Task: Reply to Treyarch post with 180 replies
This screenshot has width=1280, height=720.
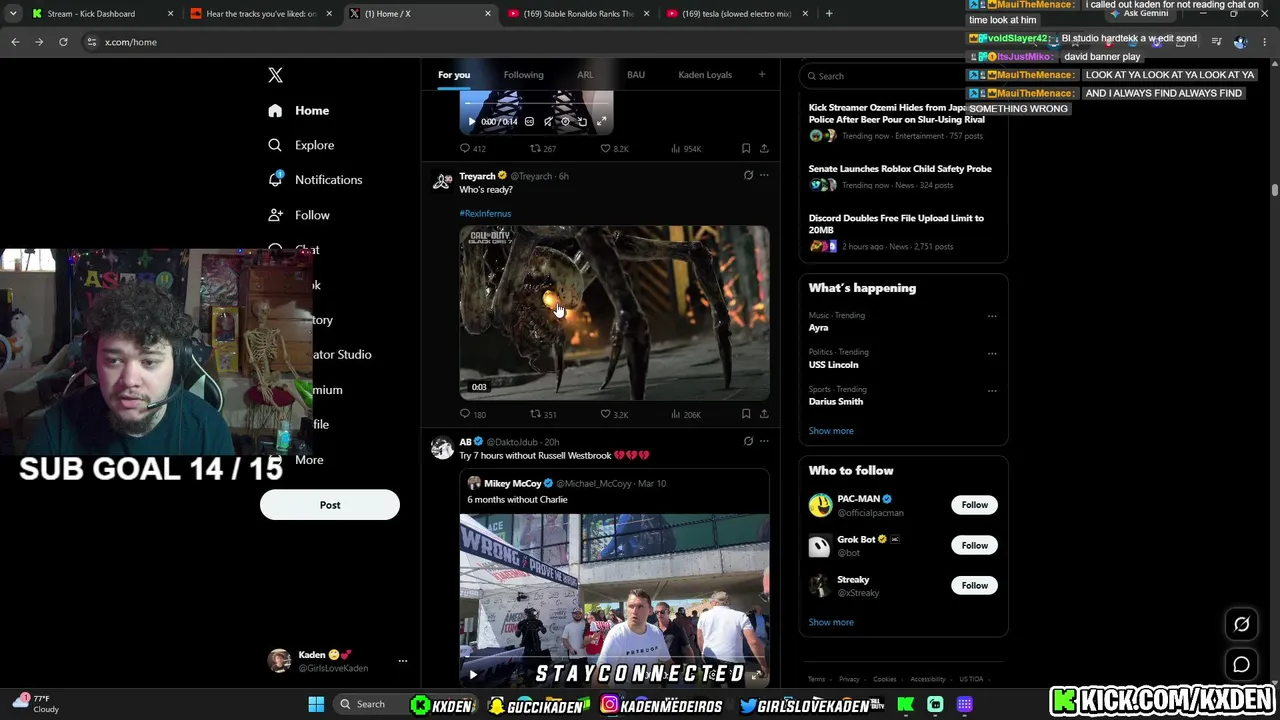Action: (472, 414)
